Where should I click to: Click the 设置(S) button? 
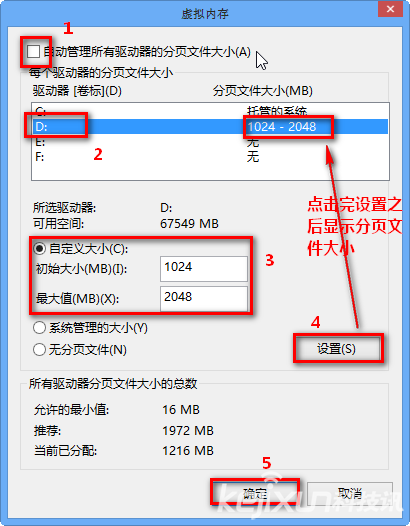[338, 349]
